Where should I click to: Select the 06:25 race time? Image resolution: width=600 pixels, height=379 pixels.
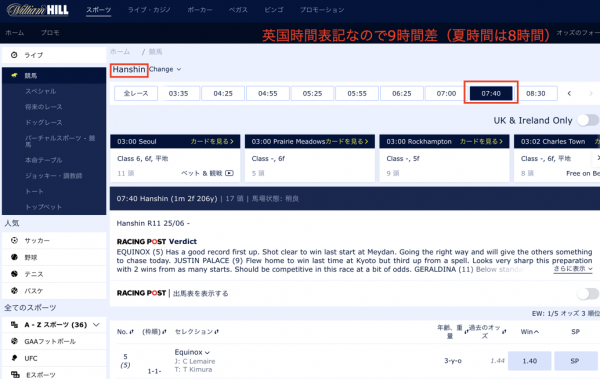402,93
